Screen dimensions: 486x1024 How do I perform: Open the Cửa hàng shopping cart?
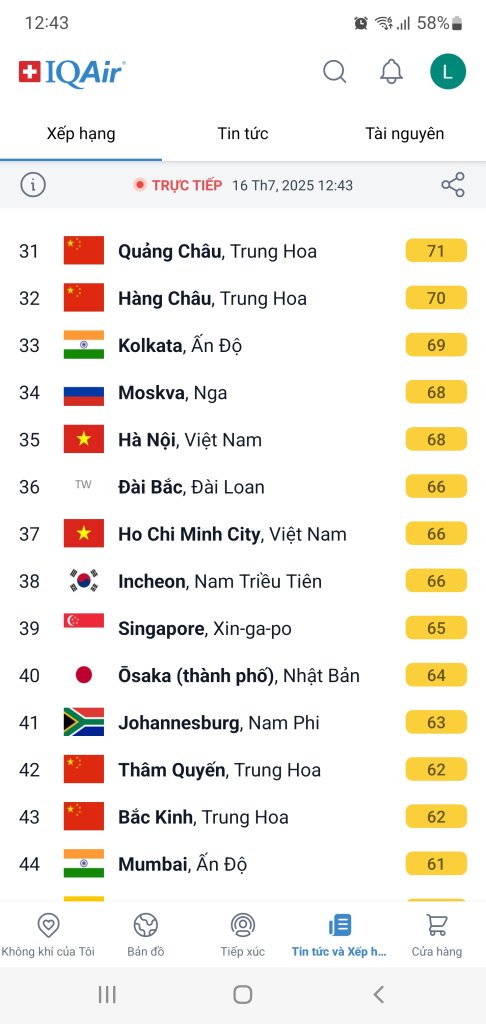[x=436, y=925]
